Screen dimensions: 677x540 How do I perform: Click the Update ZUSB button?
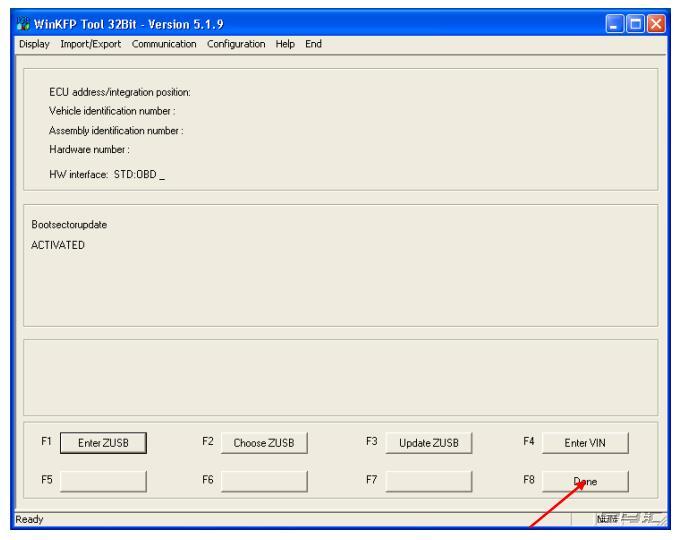click(x=429, y=443)
